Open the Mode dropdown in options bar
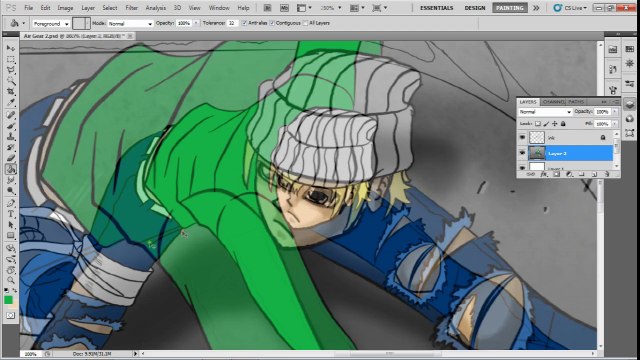Image resolution: width=640 pixels, height=360 pixels. click(x=130, y=24)
